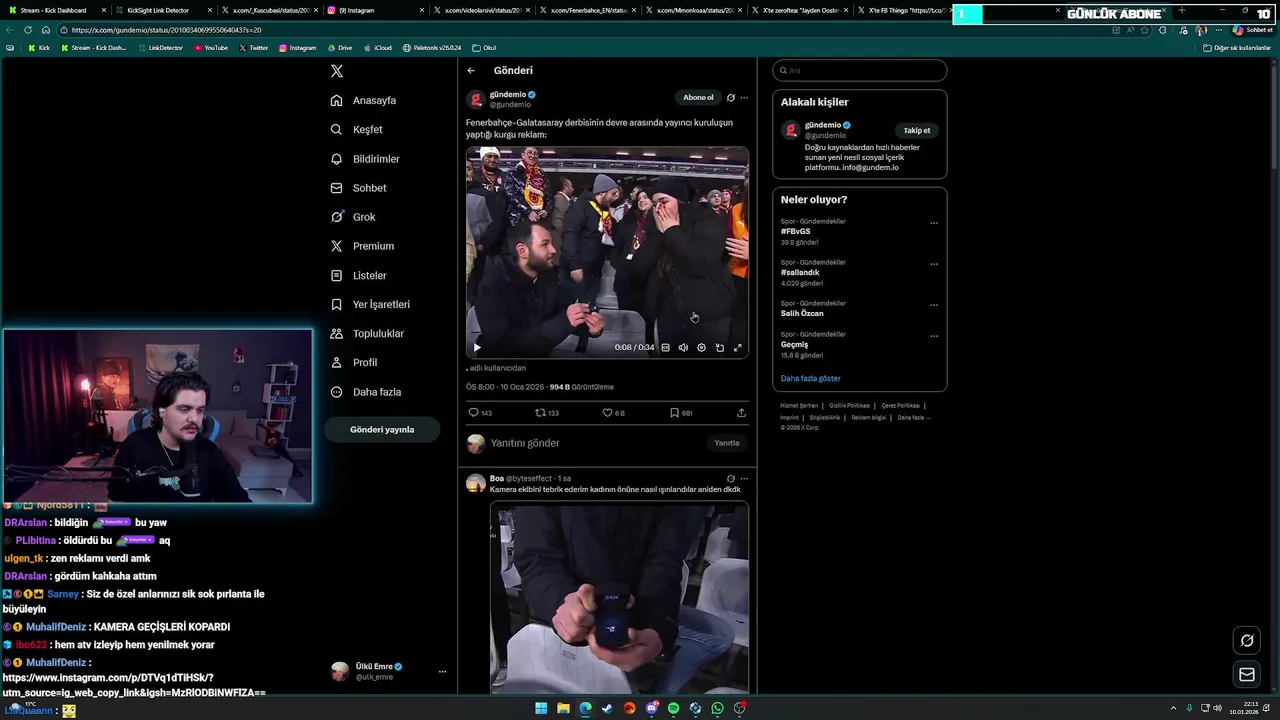Image resolution: width=1280 pixels, height=720 pixels.
Task: Open iCloud bookmark
Action: pyautogui.click(x=377, y=48)
